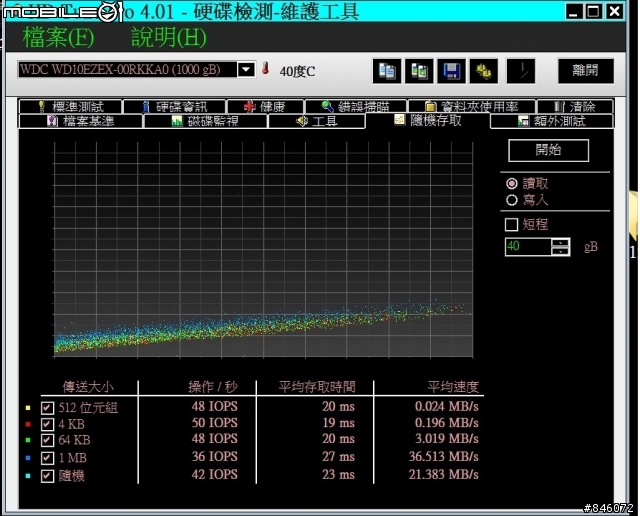Close the HD Tune Pro window
Image resolution: width=640 pixels, height=516 pixels.
click(x=614, y=11)
